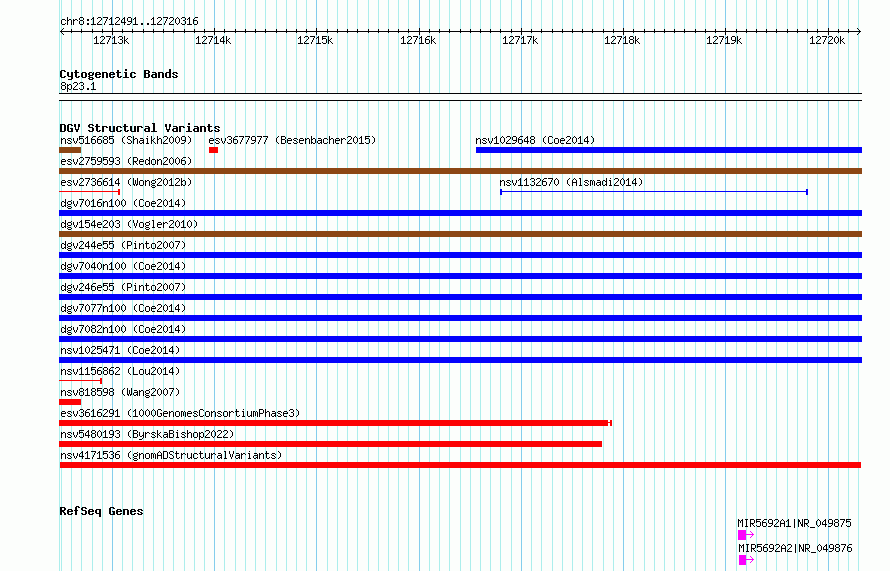
Task: Click the 12713k ruler tick label
Action: (x=111, y=40)
